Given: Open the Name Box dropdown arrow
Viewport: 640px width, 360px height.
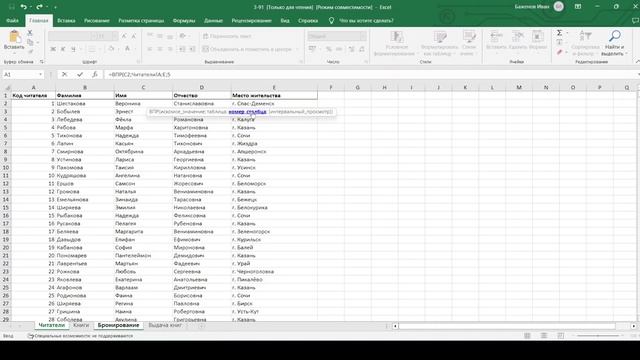Looking at the screenshot, I should pos(40,74).
